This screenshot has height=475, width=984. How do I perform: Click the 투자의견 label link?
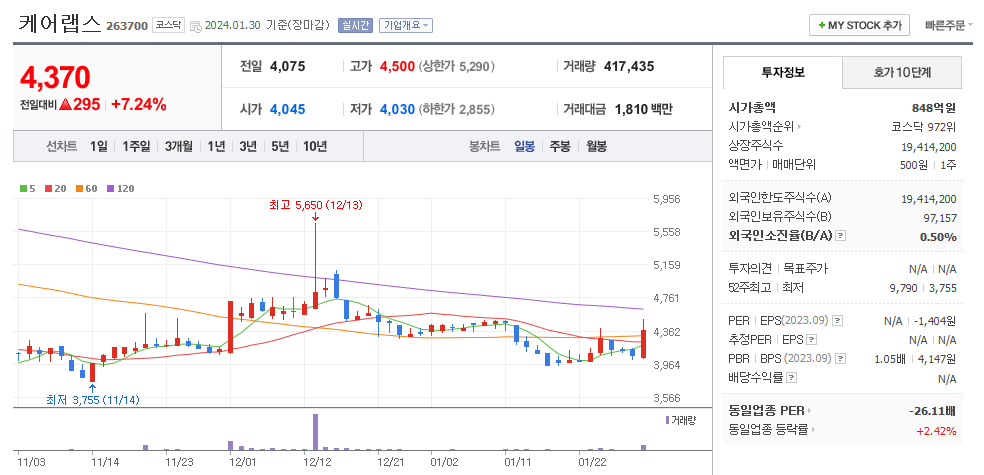tap(750, 269)
